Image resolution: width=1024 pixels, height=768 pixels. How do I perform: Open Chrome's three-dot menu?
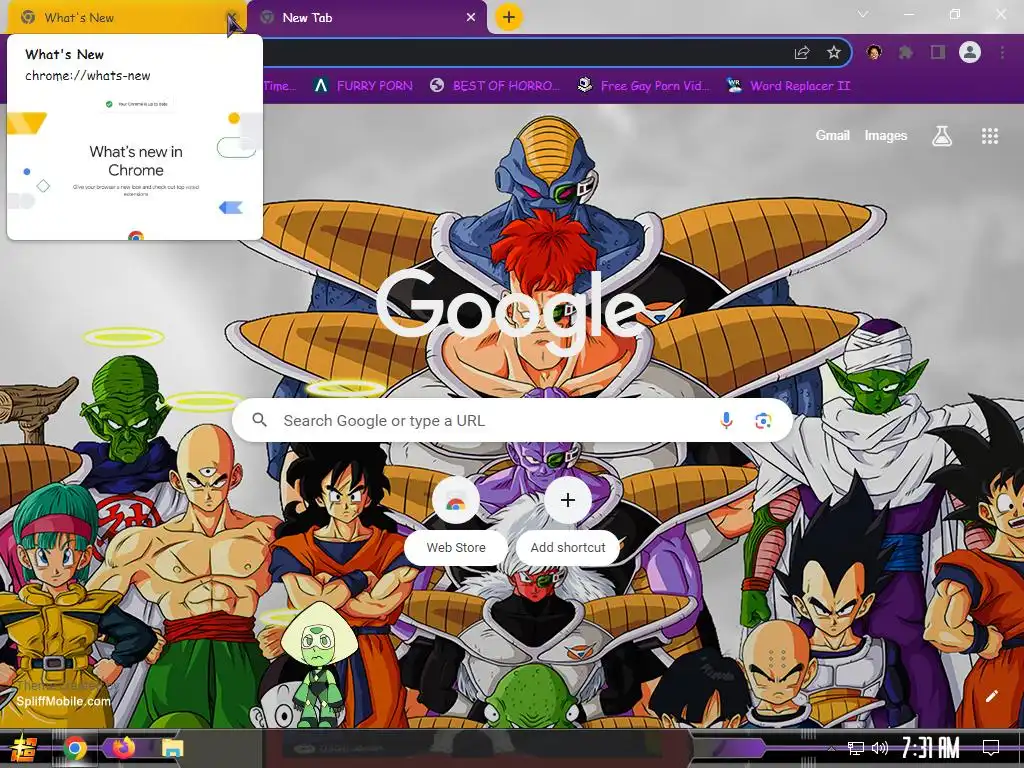[1002, 53]
